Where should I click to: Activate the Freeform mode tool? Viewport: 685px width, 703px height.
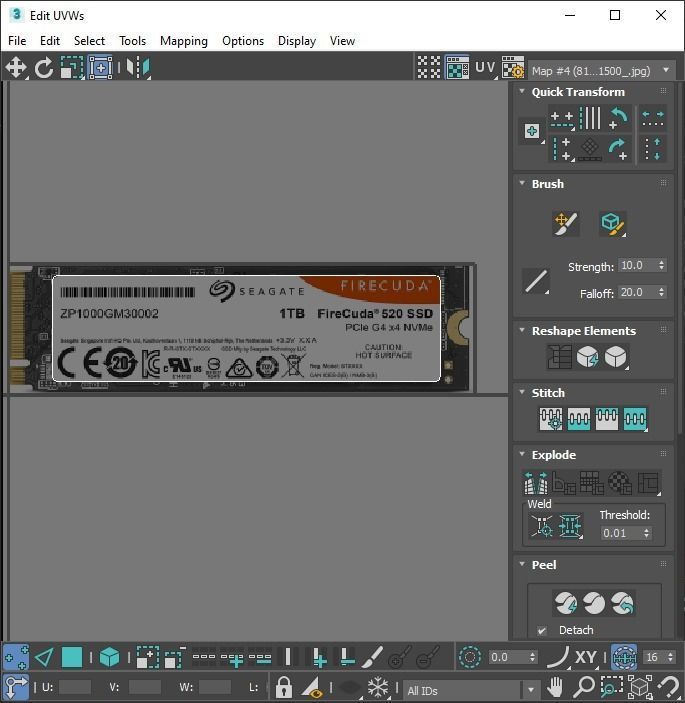100,68
